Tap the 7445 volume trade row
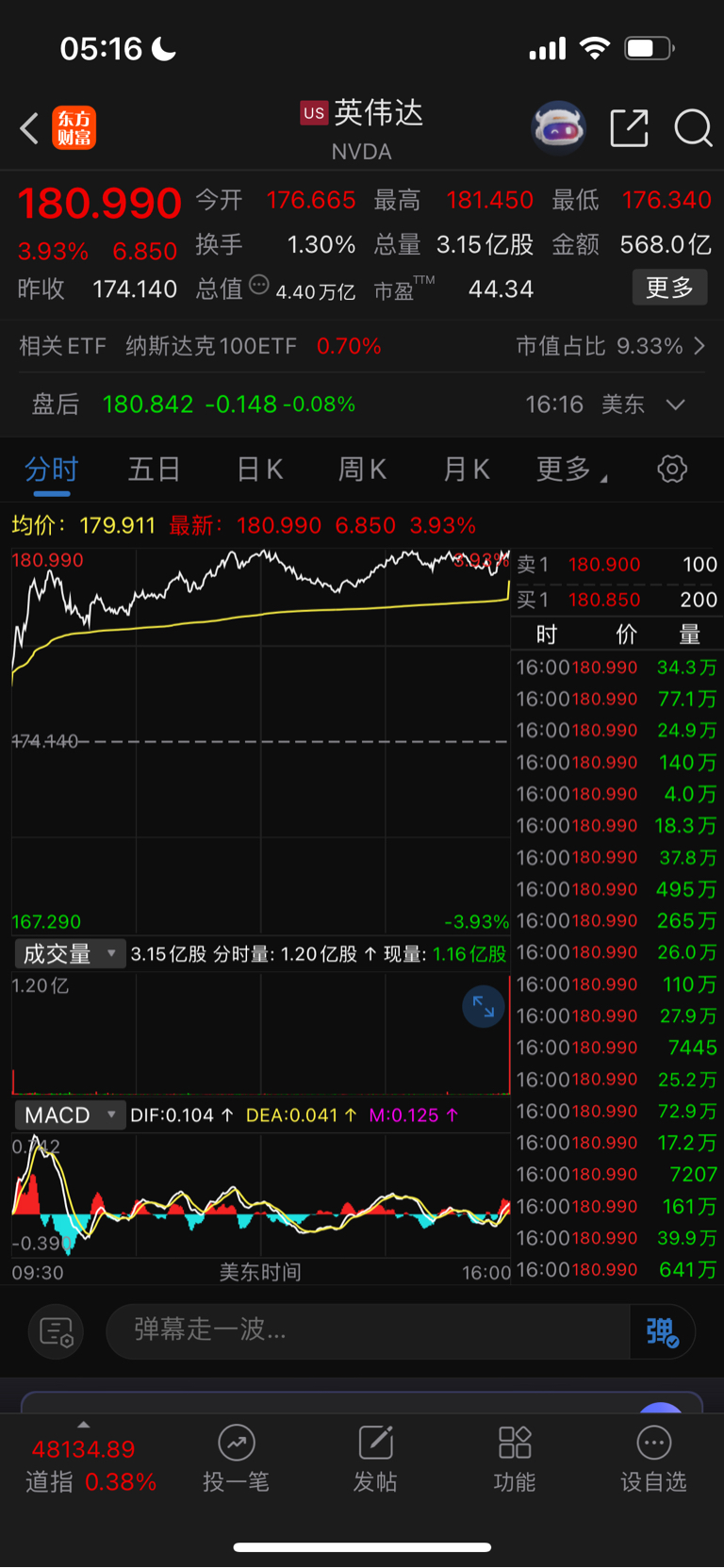Screen dimensions: 724x1568 click(617, 1048)
